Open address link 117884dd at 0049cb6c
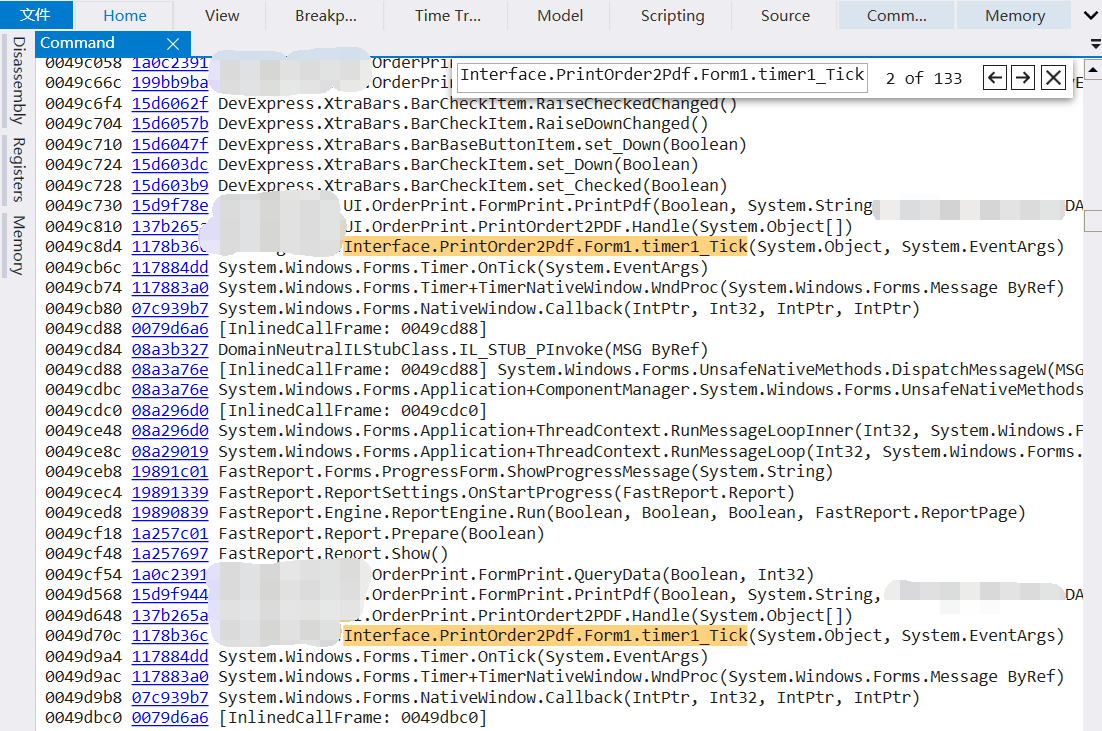Viewport: 1102px width, 731px height. pyautogui.click(x=170, y=268)
